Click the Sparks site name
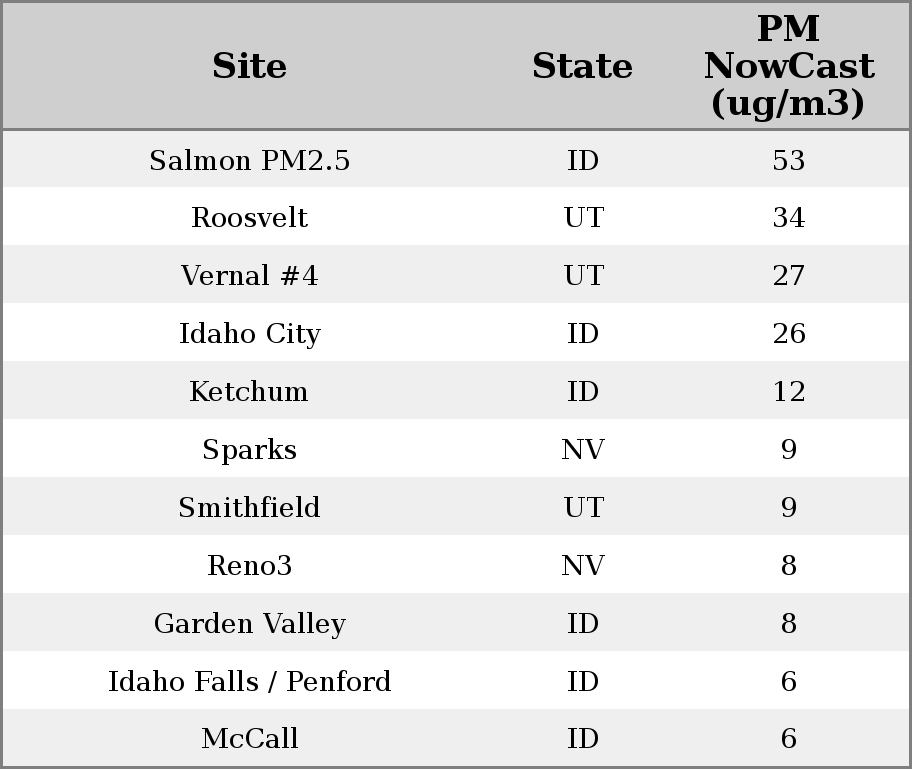The width and height of the screenshot is (912, 769). (x=250, y=450)
